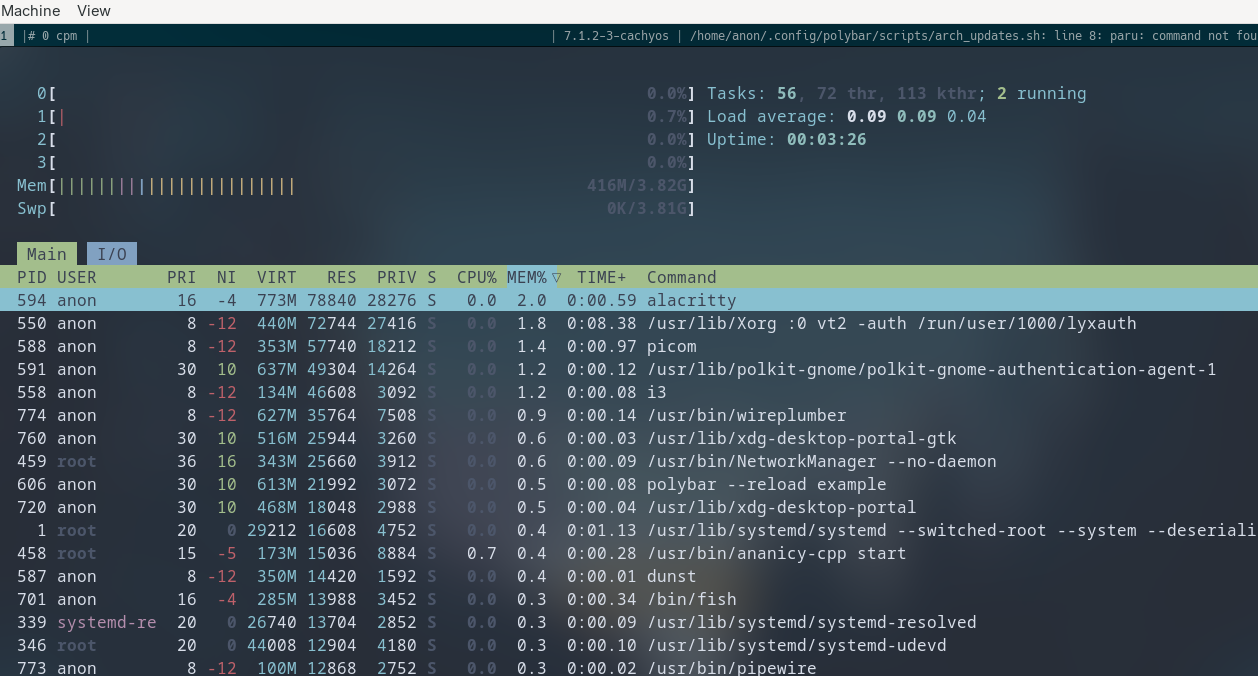1258x676 pixels.
Task: Select the ananicy-cpp start process row
Action: 629,553
